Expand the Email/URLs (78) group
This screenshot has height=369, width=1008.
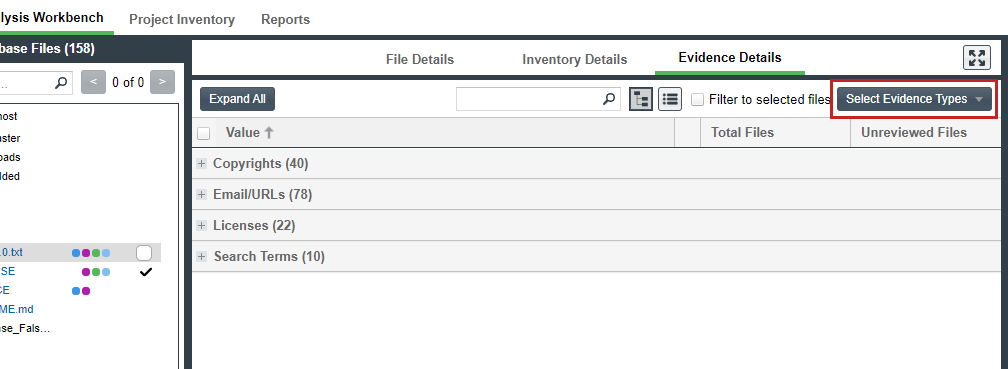[x=202, y=195]
